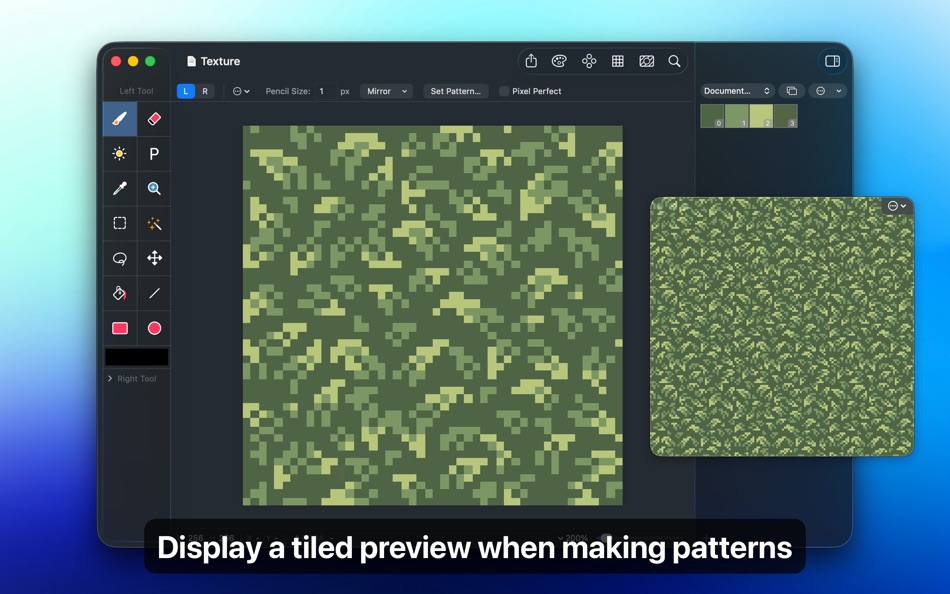Viewport: 950px width, 594px height.
Task: Toggle the right sidebar panel
Action: pyautogui.click(x=831, y=60)
